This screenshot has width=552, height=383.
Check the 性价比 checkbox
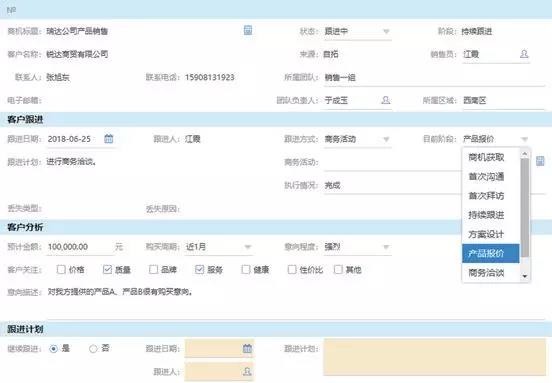[x=292, y=269]
